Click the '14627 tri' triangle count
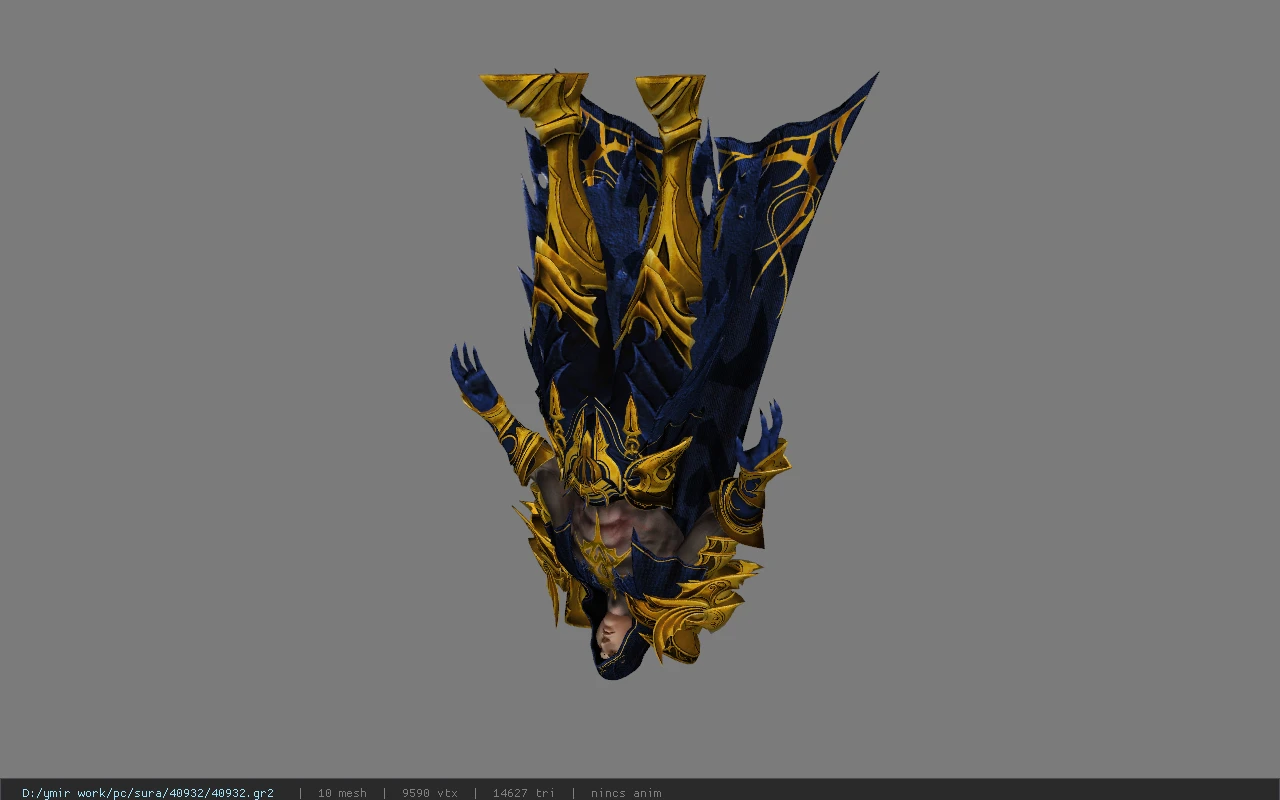This screenshot has width=1280, height=800. tap(523, 793)
